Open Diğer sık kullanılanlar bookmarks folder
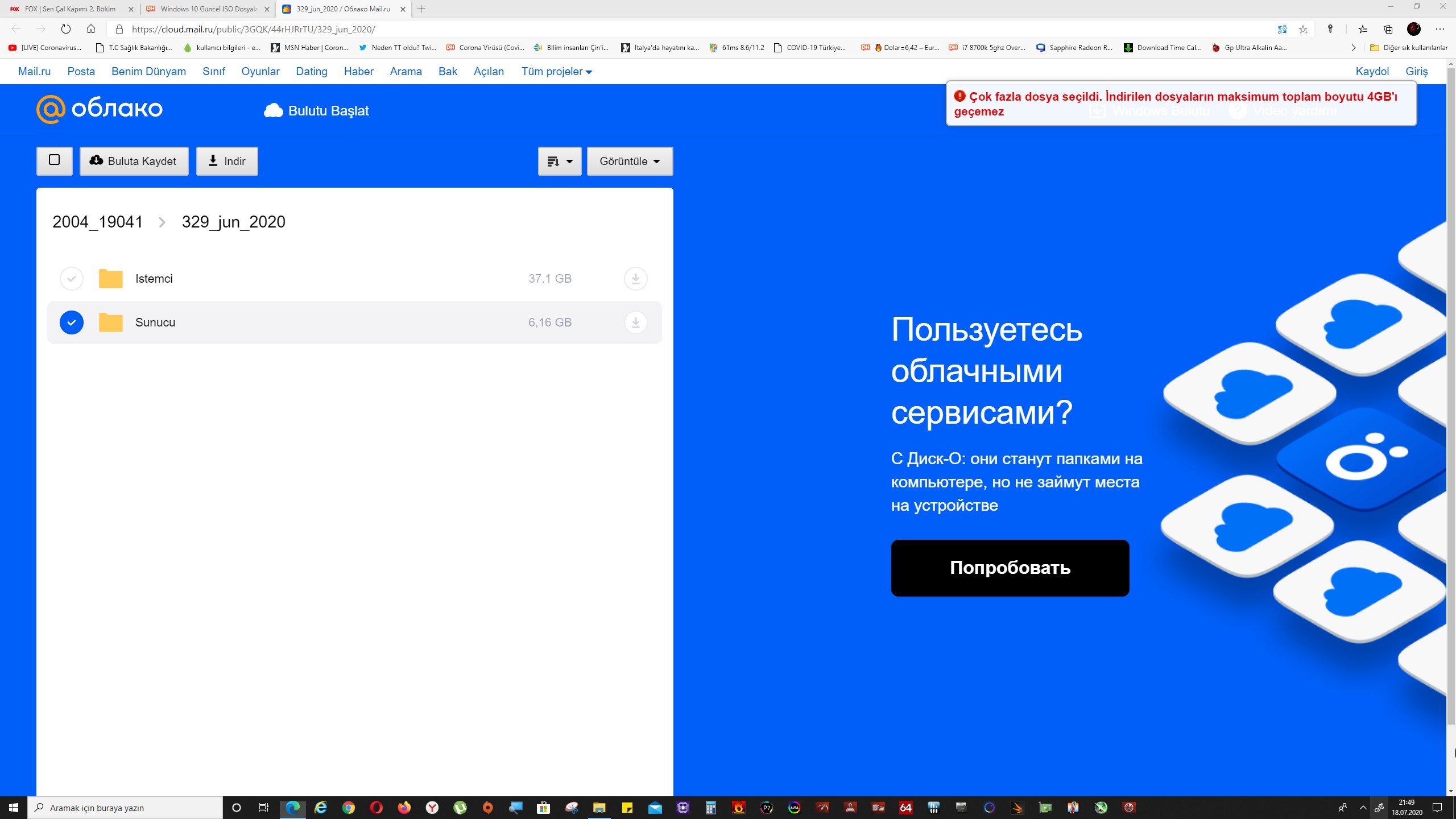 pos(1408,48)
